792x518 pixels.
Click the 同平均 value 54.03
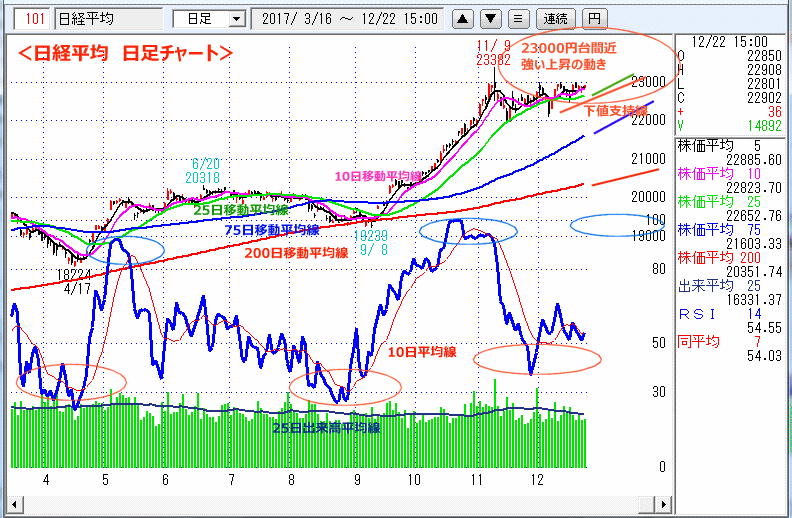[x=764, y=356]
